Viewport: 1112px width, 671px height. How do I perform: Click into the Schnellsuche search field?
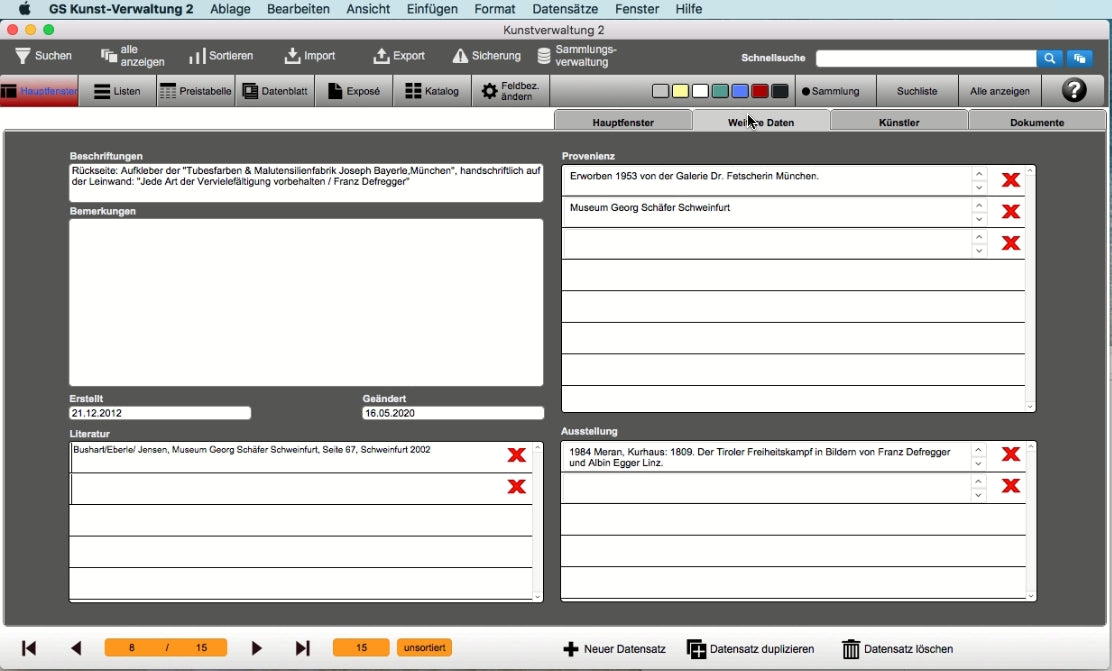tap(925, 58)
